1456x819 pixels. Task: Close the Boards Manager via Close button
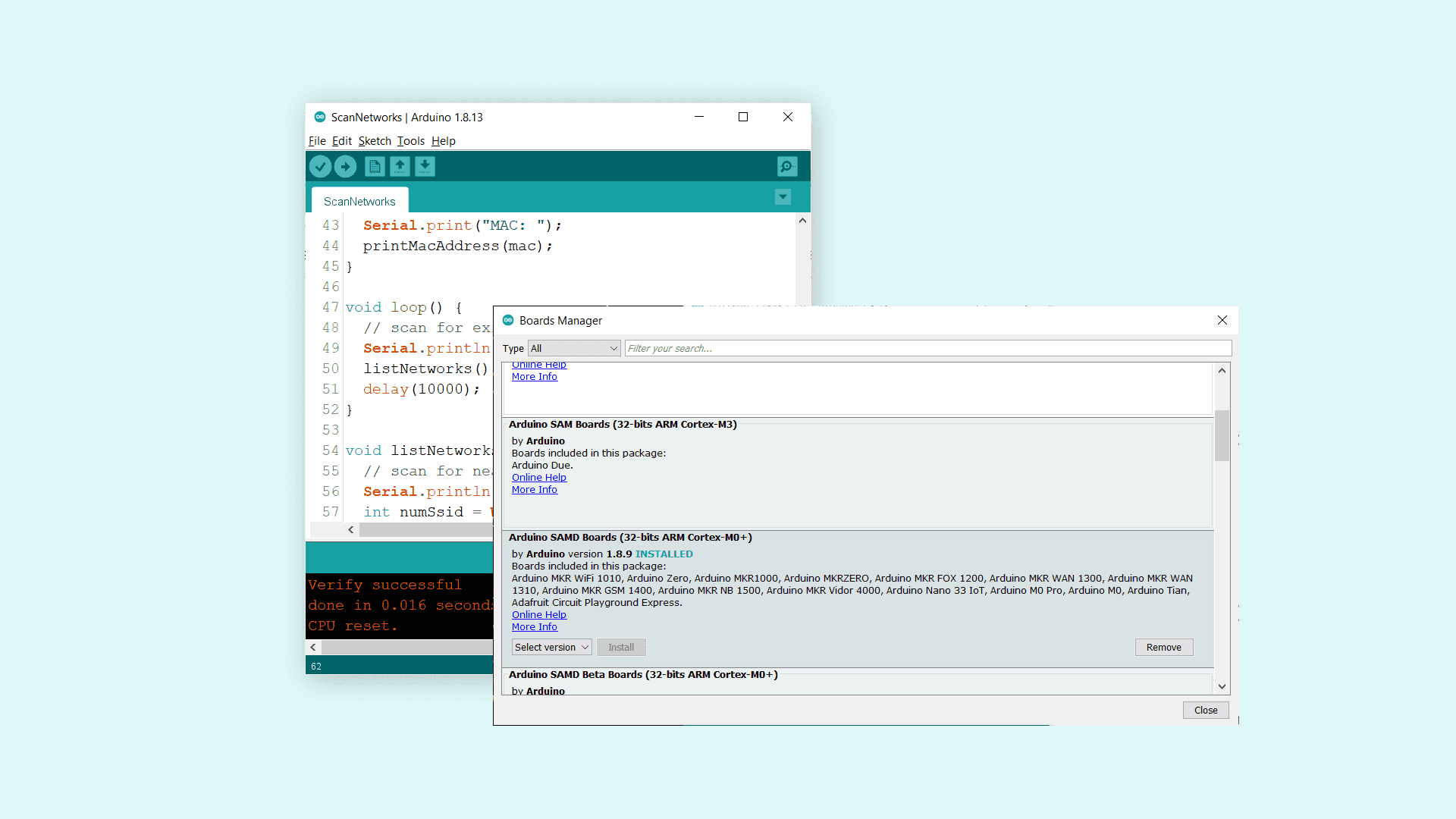[x=1205, y=710]
